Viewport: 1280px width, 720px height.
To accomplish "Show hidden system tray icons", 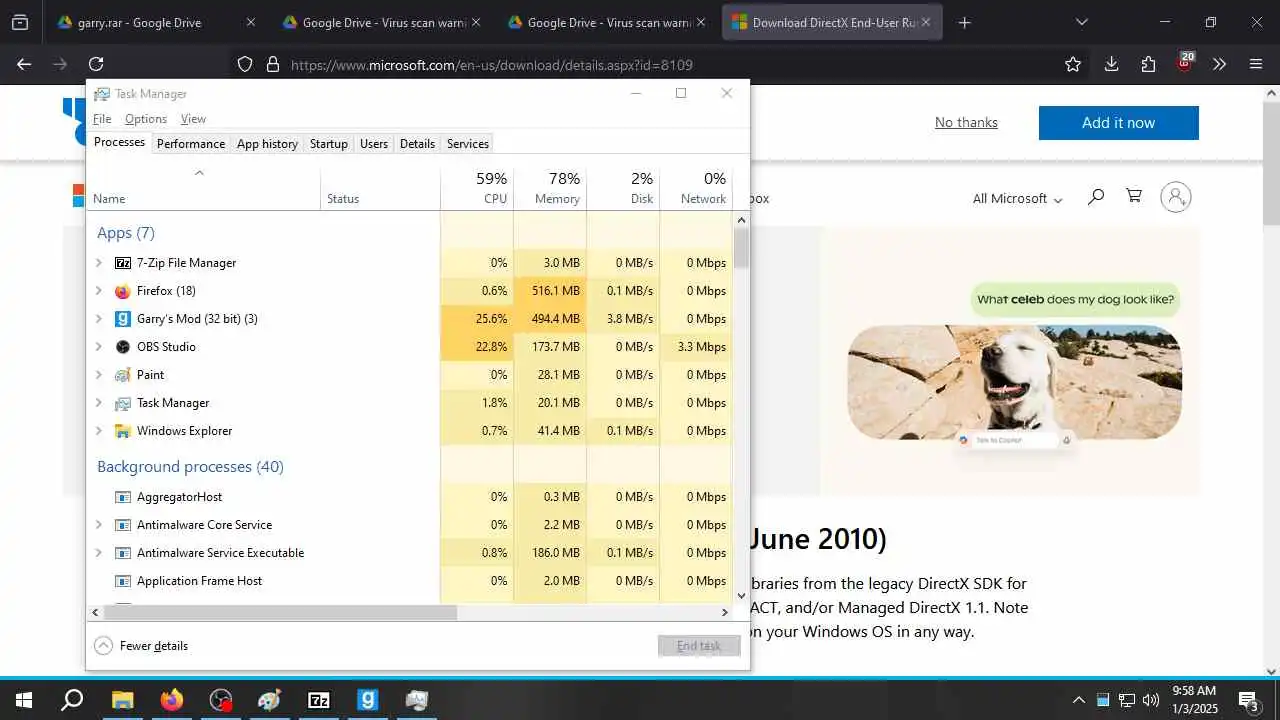I will (x=1078, y=700).
